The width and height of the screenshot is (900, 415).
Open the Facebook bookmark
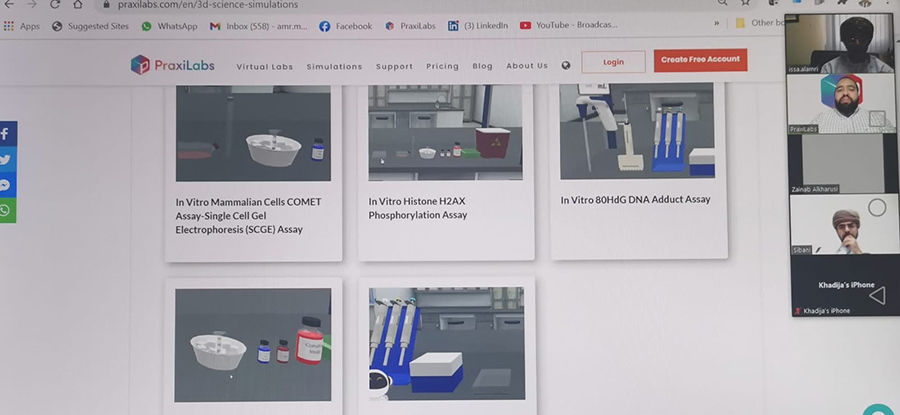[346, 26]
